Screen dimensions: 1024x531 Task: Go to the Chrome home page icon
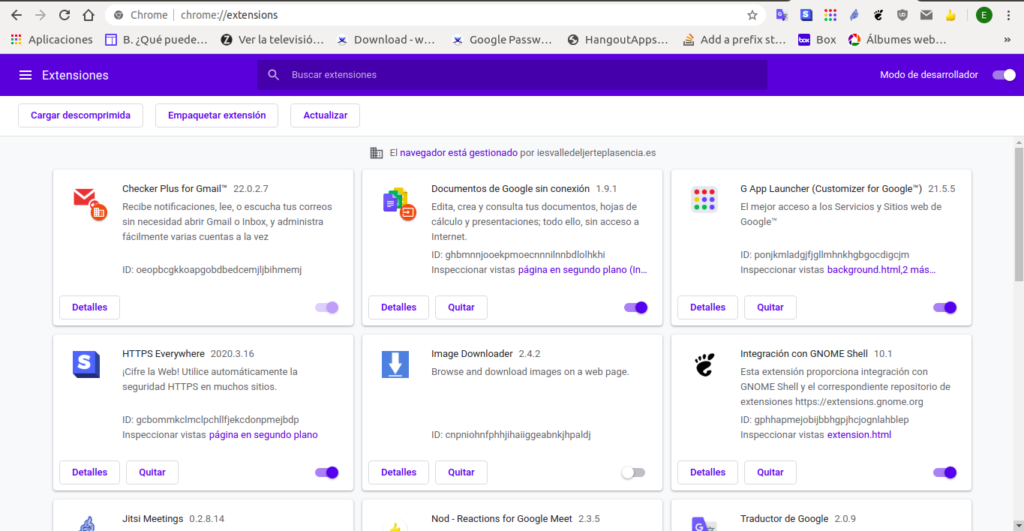coord(88,14)
